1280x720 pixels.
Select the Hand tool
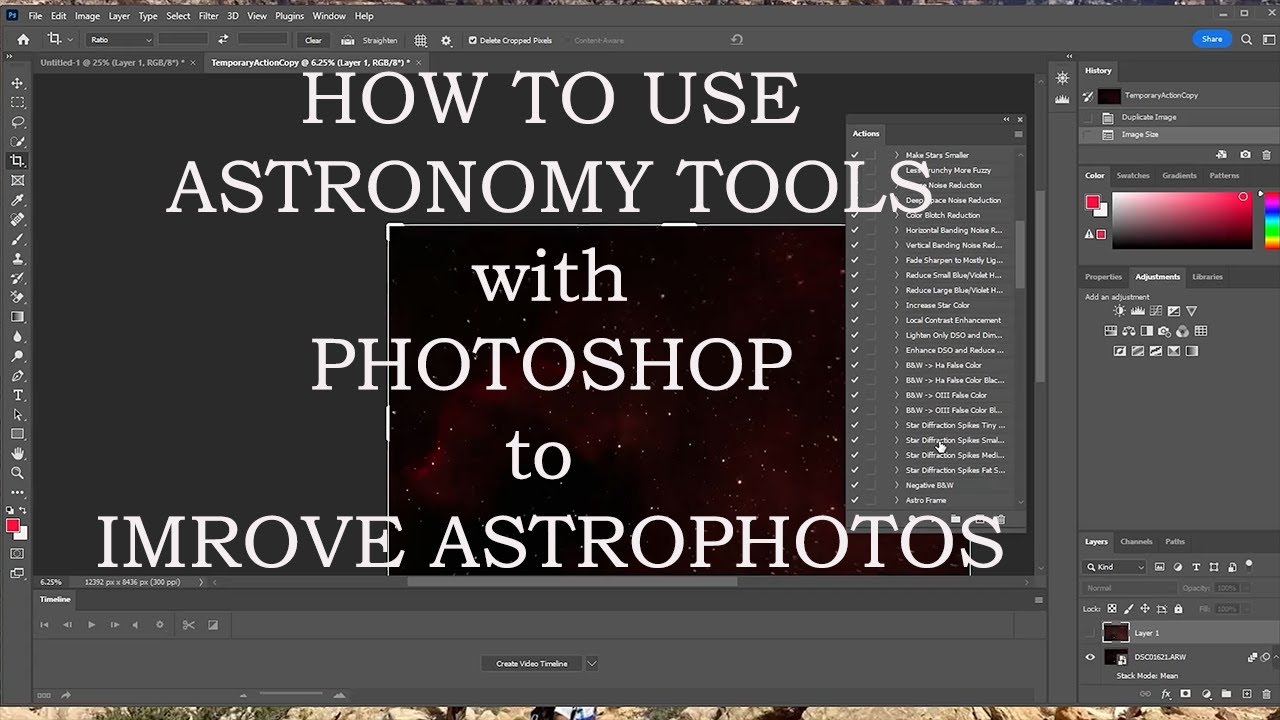click(x=17, y=454)
